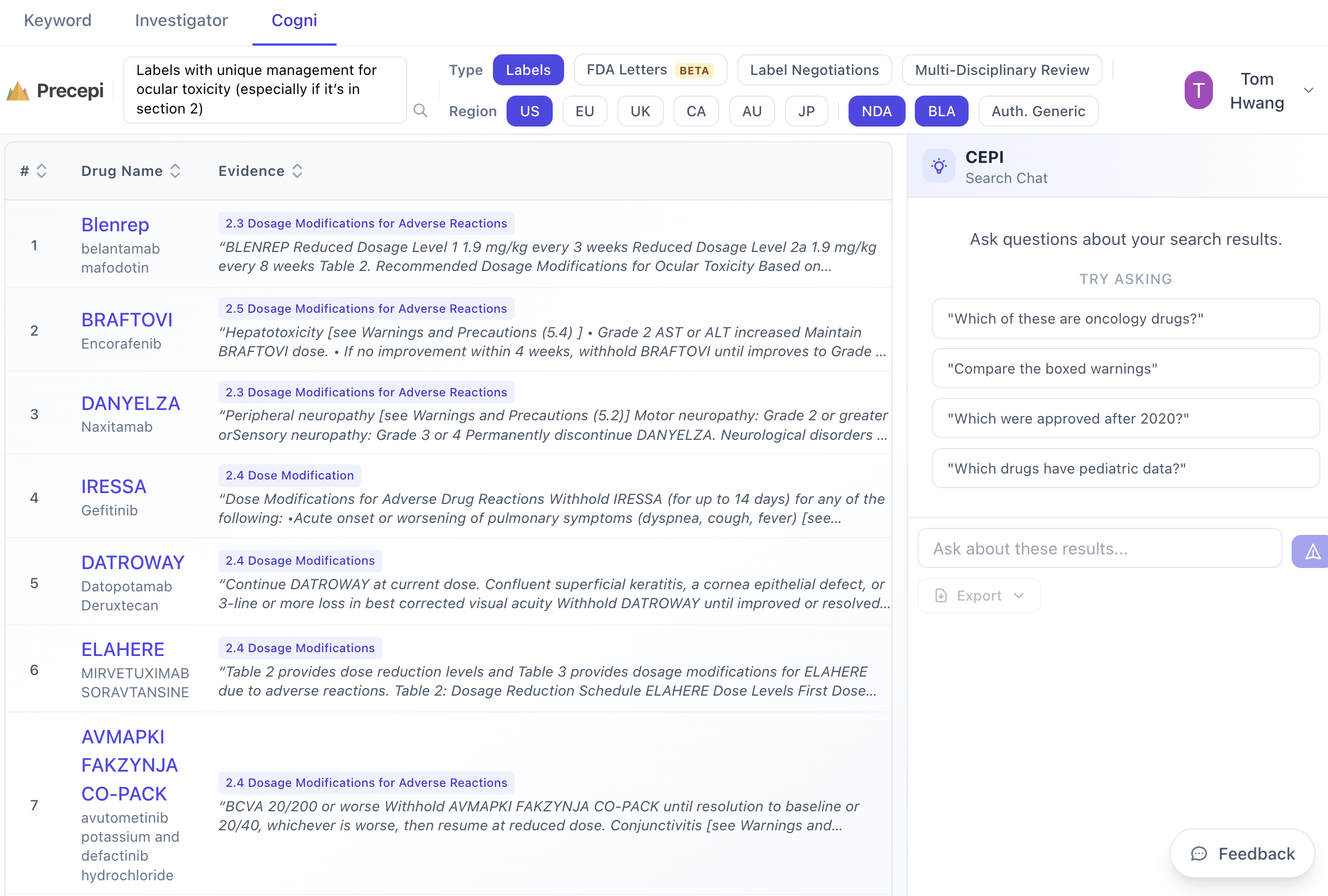The height and width of the screenshot is (896, 1328).
Task: Toggle the JP region filter
Action: [806, 111]
